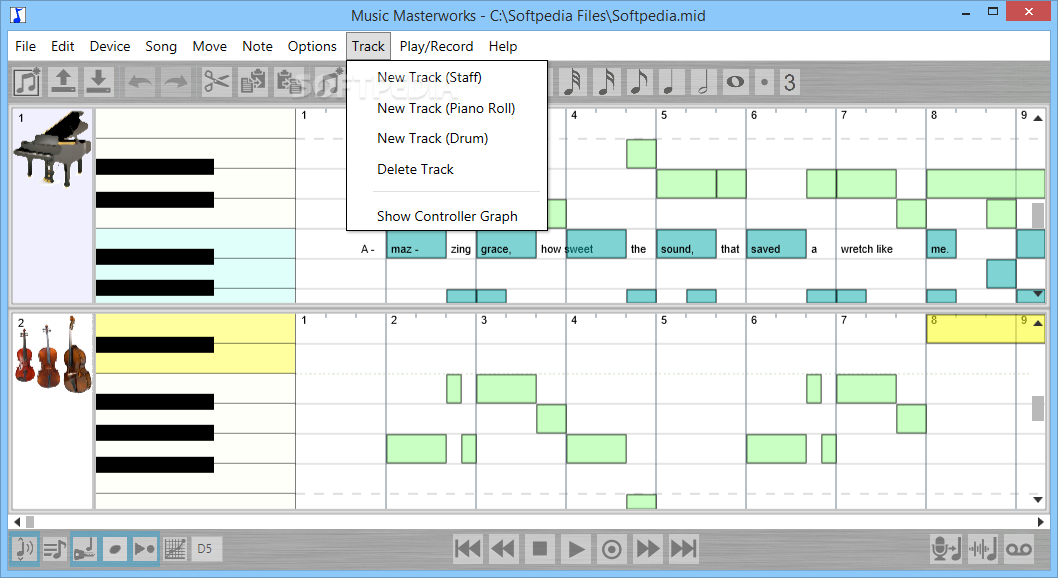Viewport: 1058px width, 578px height.
Task: Select Show Controller Graph
Action: click(x=447, y=216)
